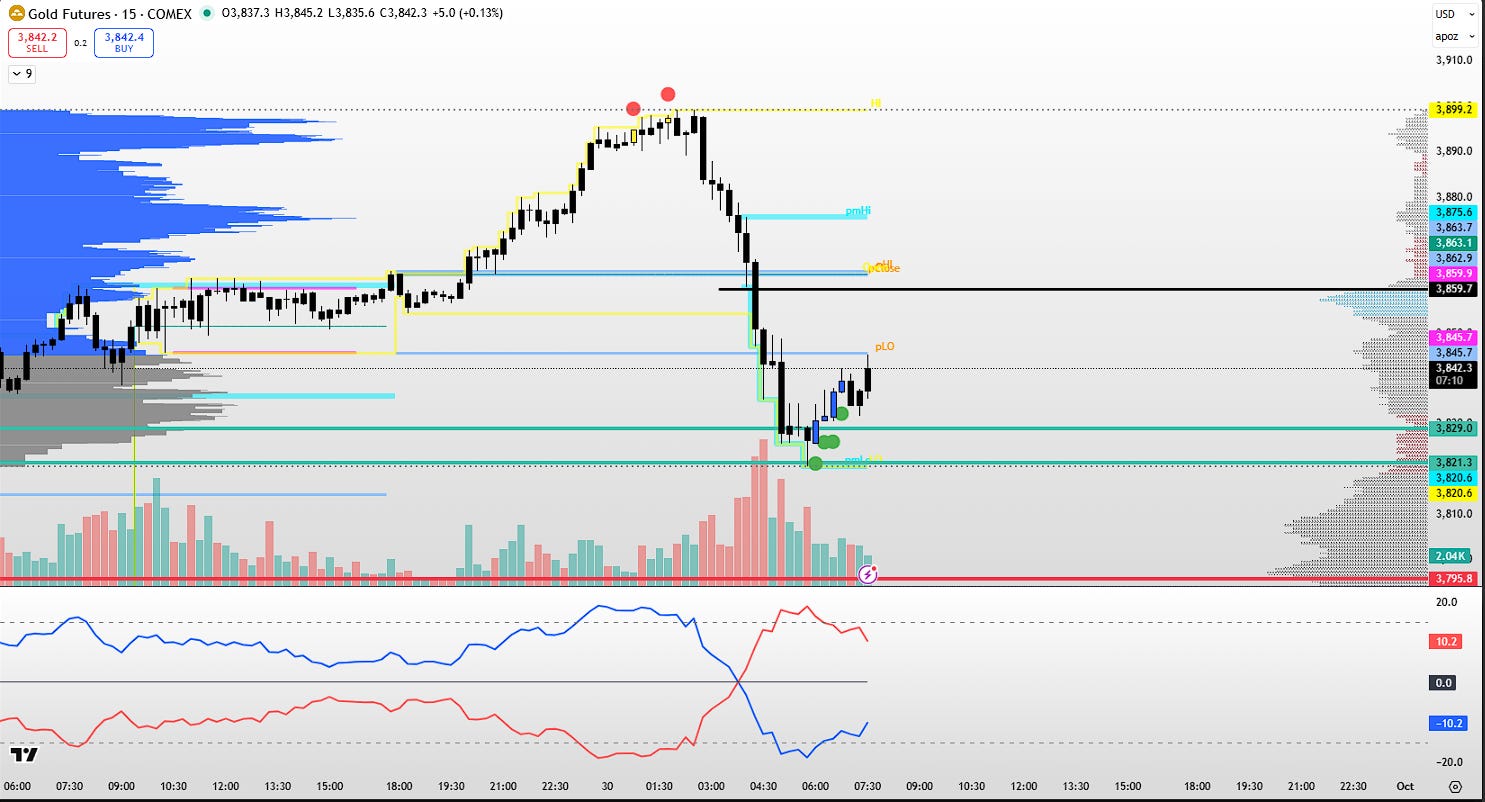Open the USD currency dropdown
Screen dimensions: 1485x802
1455,14
